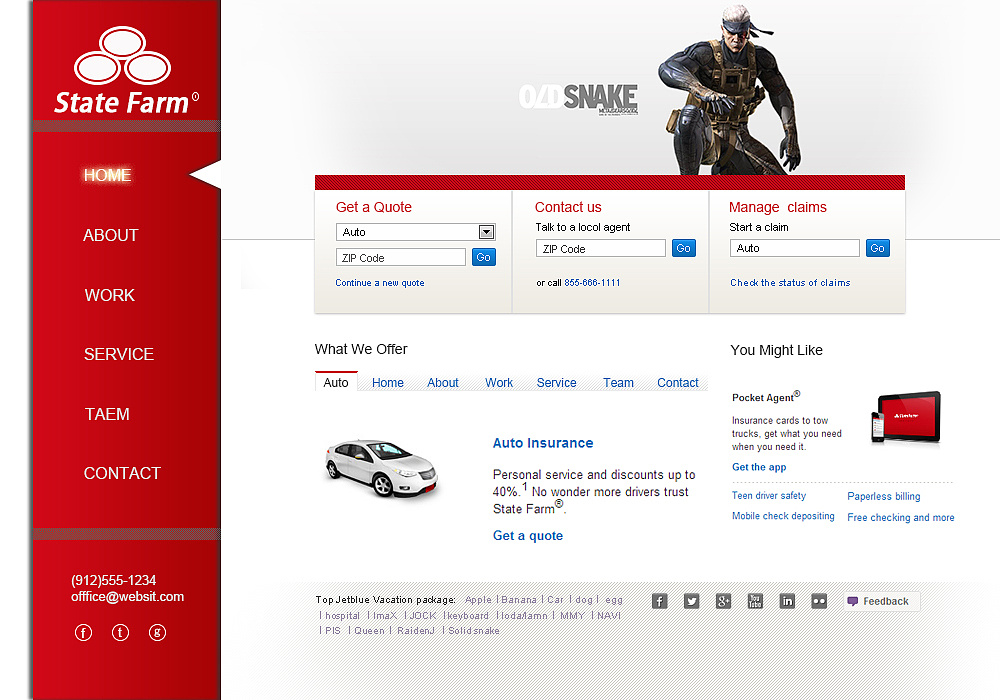Switch to the Service tab under What We Offer
This screenshot has height=700, width=1000.
click(x=557, y=383)
